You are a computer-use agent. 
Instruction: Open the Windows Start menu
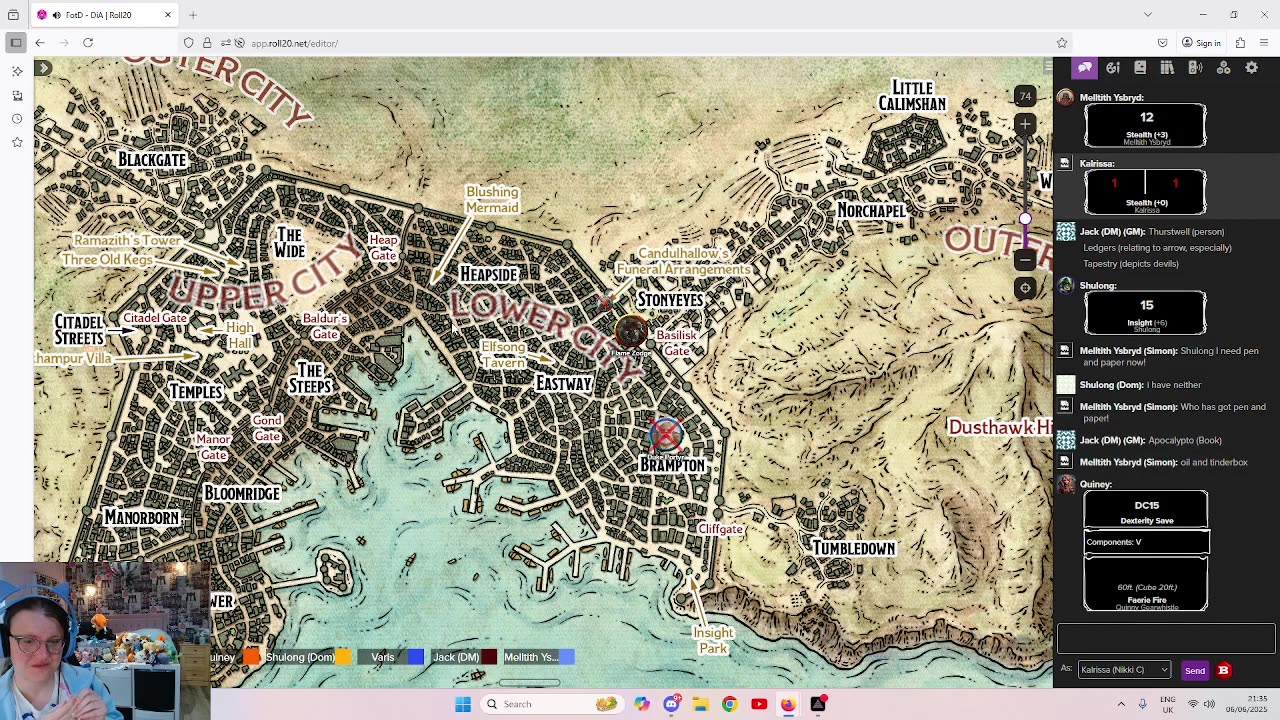pos(463,704)
